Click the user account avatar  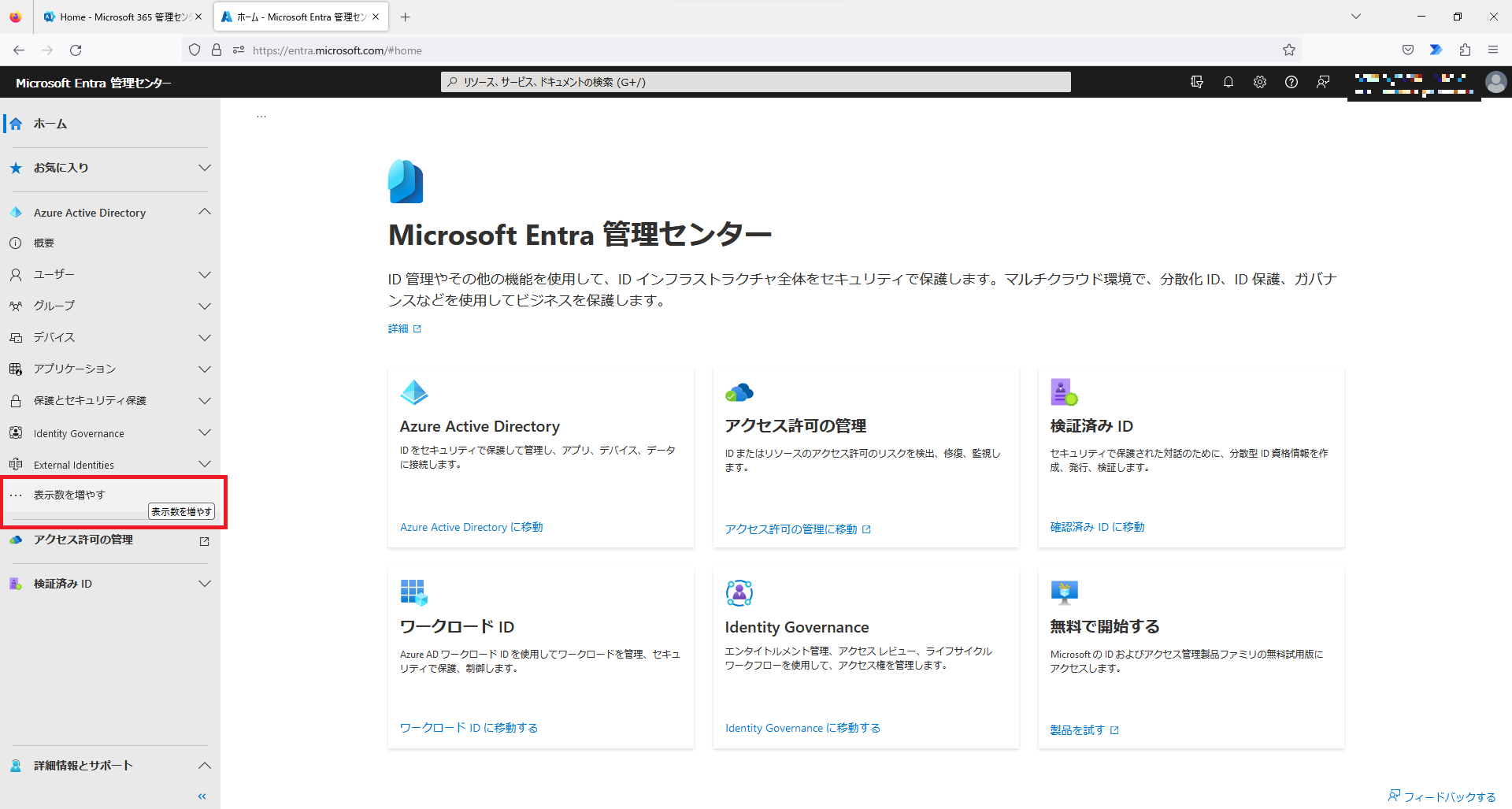[1495, 82]
